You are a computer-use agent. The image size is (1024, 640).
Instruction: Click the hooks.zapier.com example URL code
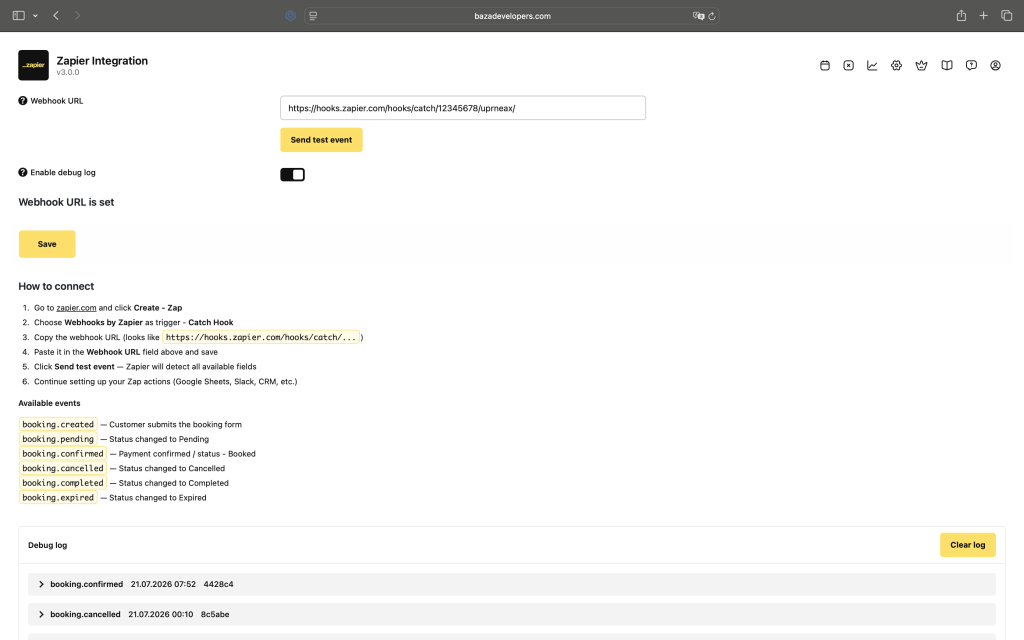point(261,337)
